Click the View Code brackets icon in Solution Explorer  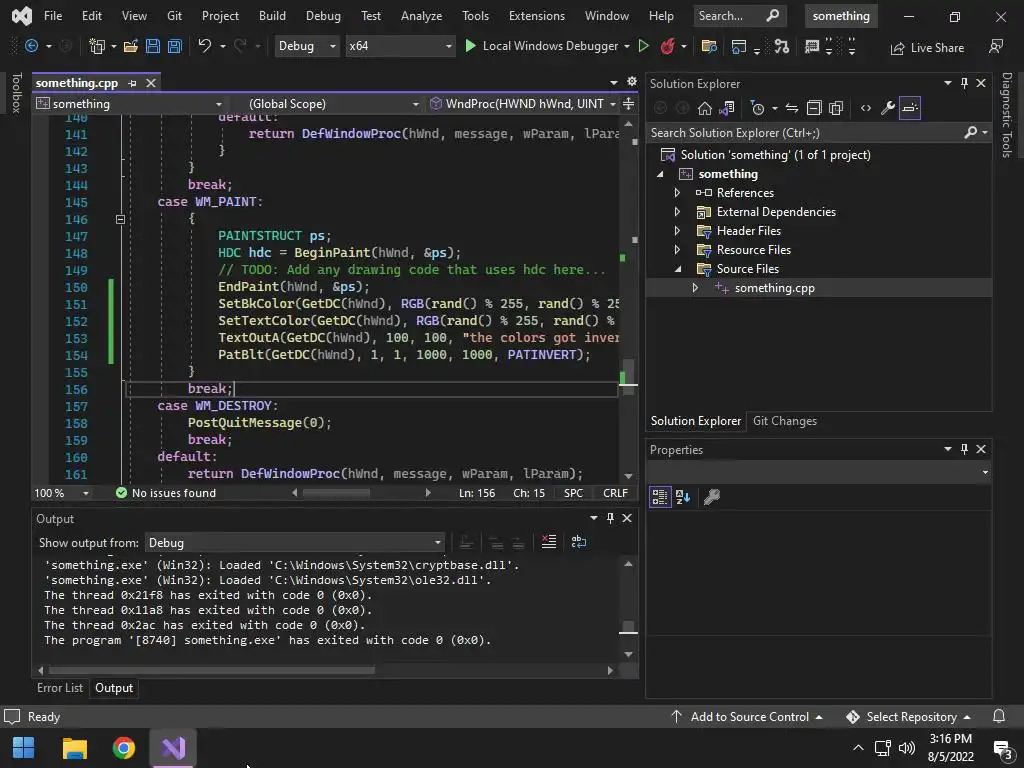(x=865, y=108)
